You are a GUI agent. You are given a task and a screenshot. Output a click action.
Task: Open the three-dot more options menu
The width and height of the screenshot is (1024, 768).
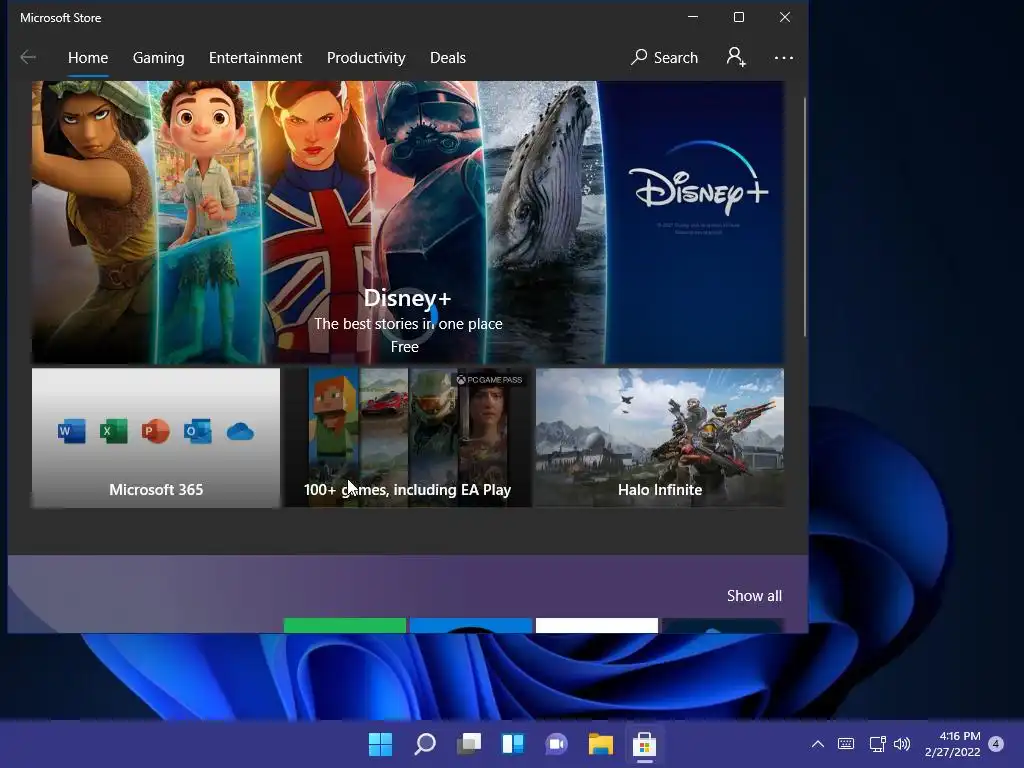784,57
